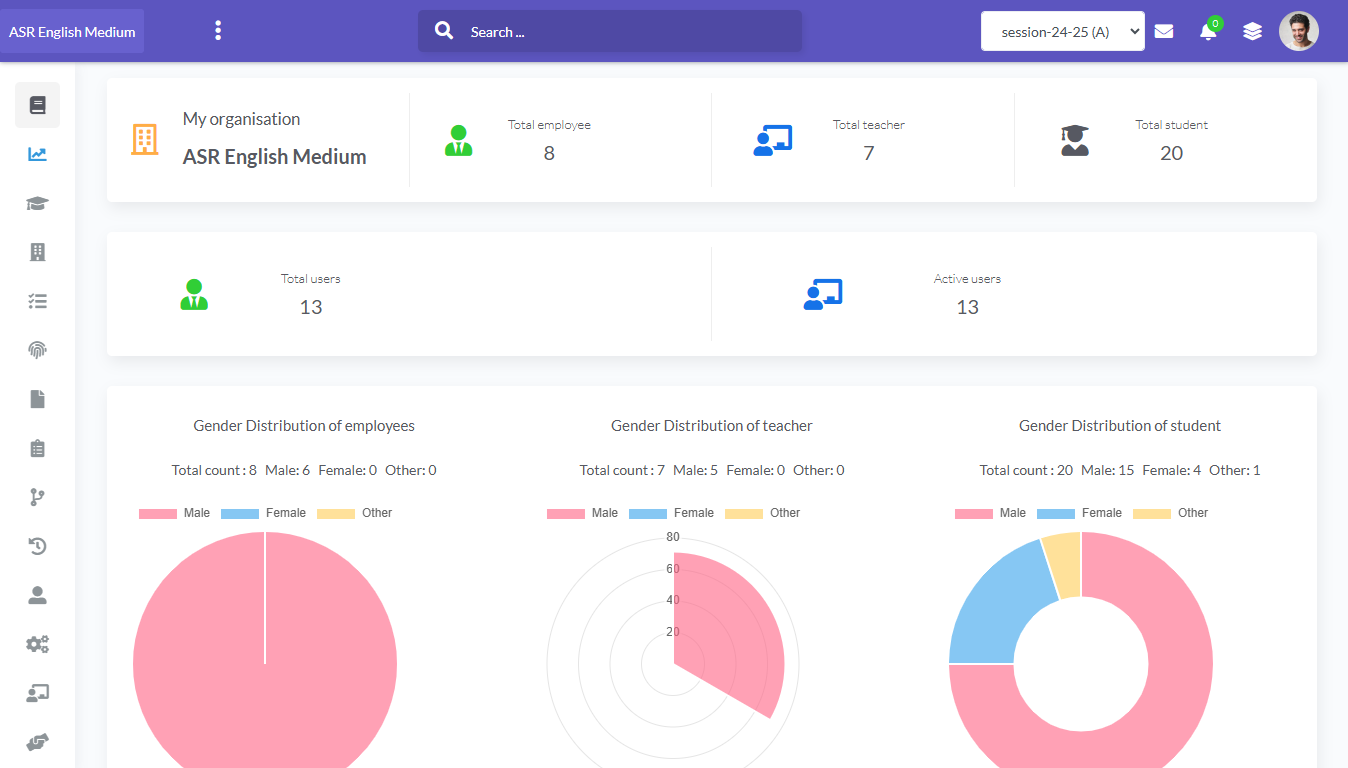Click the Total users label

coord(311,279)
